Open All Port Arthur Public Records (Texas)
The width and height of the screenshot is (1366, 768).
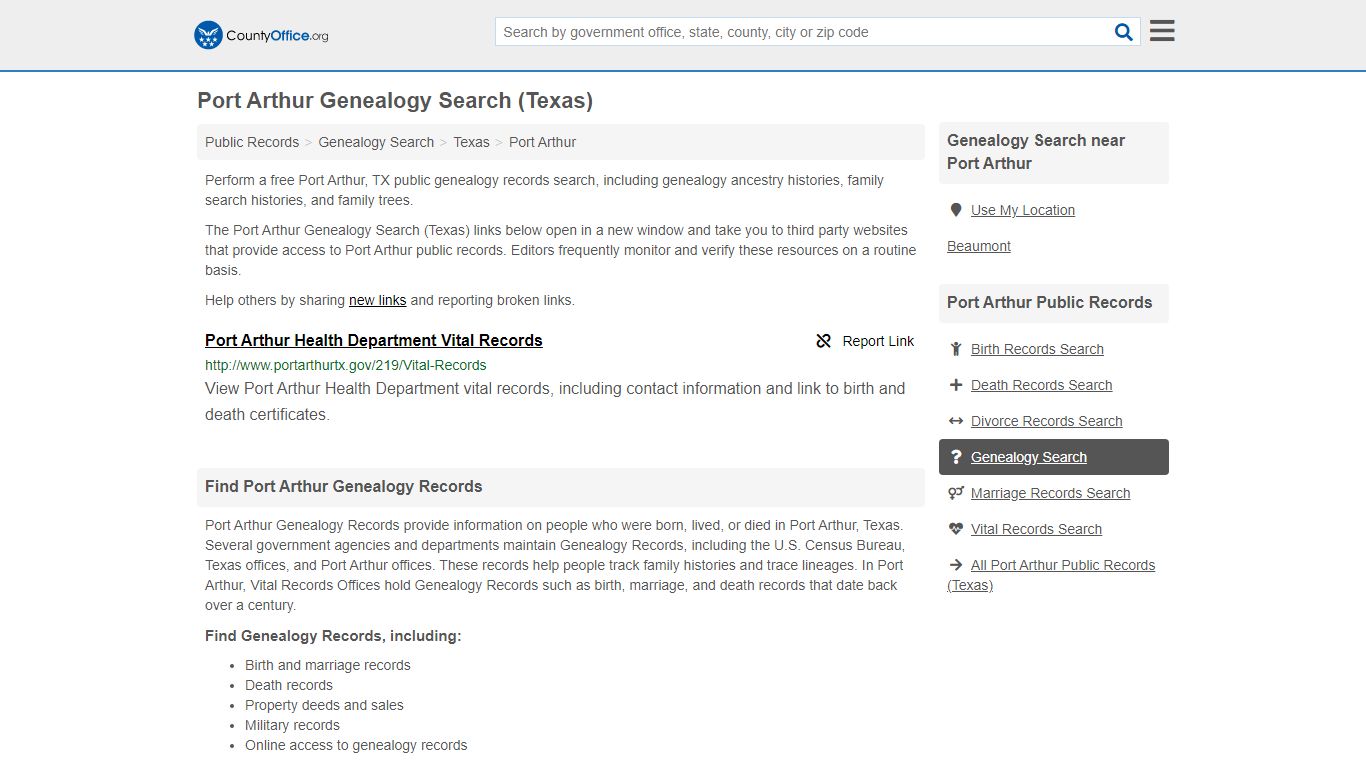click(1051, 575)
